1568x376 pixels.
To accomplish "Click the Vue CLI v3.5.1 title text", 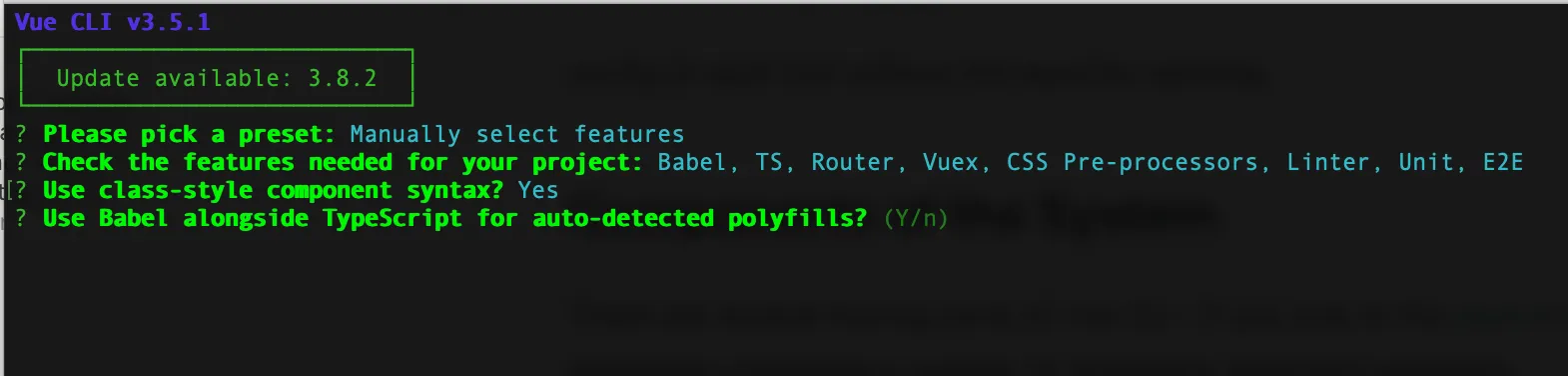I will 113,22.
